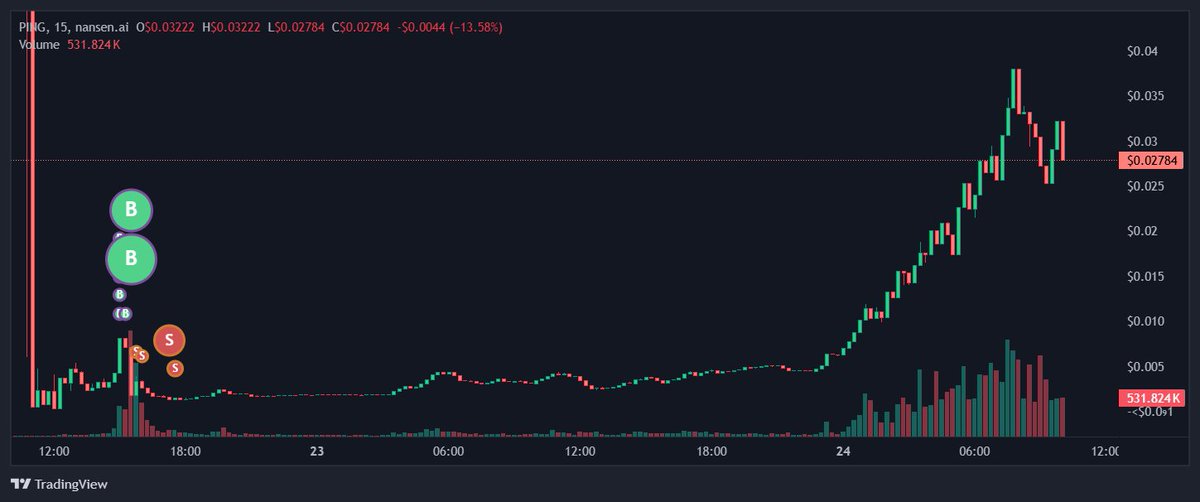The image size is (1200, 502).
Task: Click the $0.03 price axis label
Action: tap(1144, 141)
